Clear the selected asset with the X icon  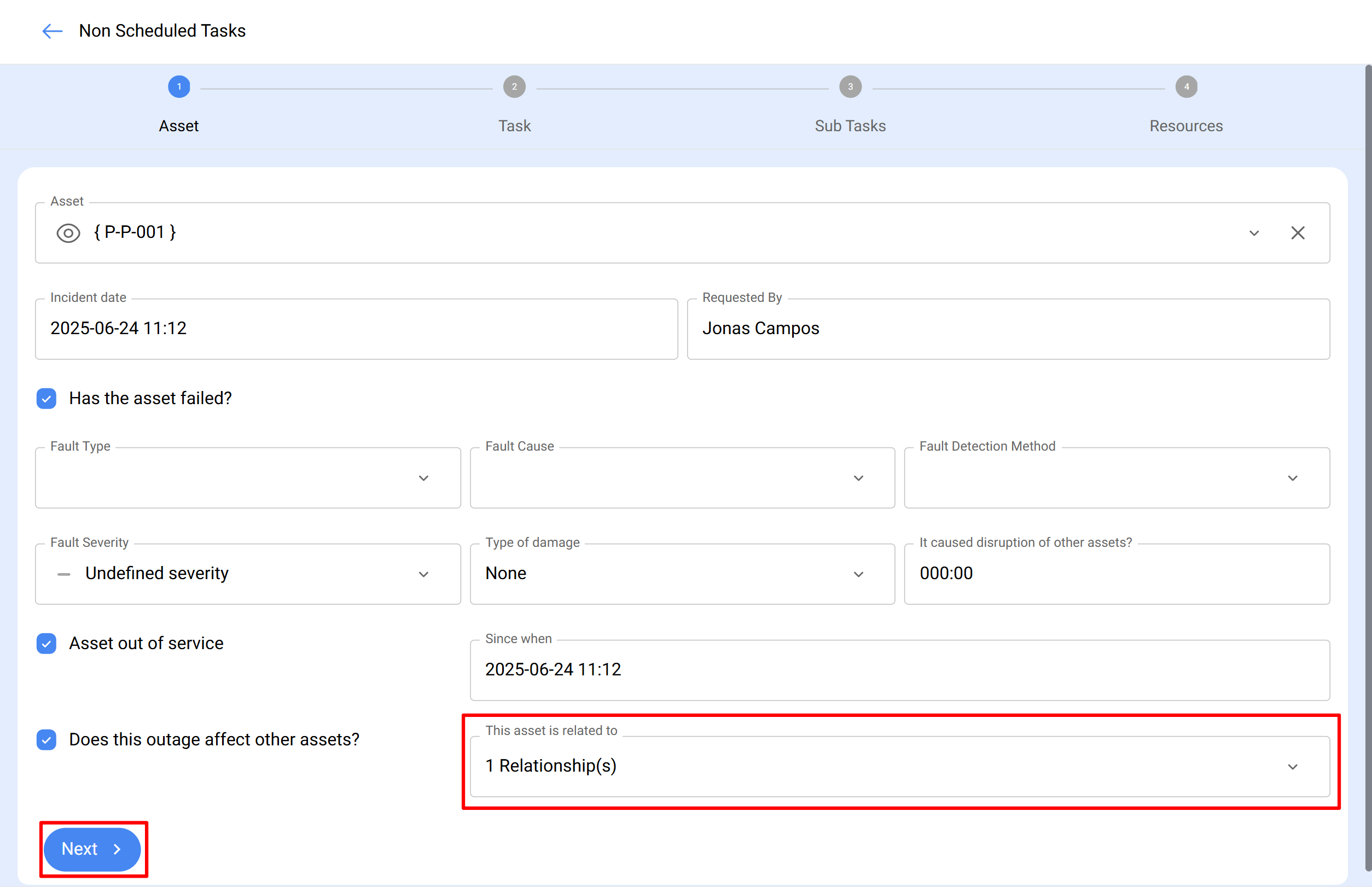pos(1298,233)
